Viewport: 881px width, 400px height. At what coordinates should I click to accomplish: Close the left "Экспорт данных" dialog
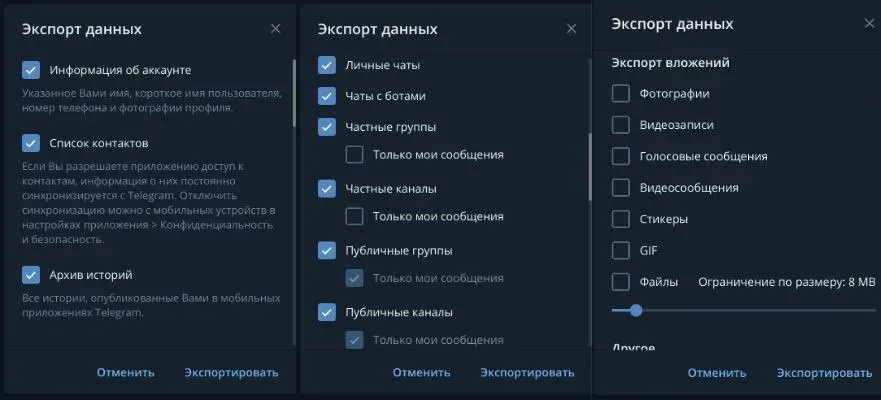(x=276, y=29)
